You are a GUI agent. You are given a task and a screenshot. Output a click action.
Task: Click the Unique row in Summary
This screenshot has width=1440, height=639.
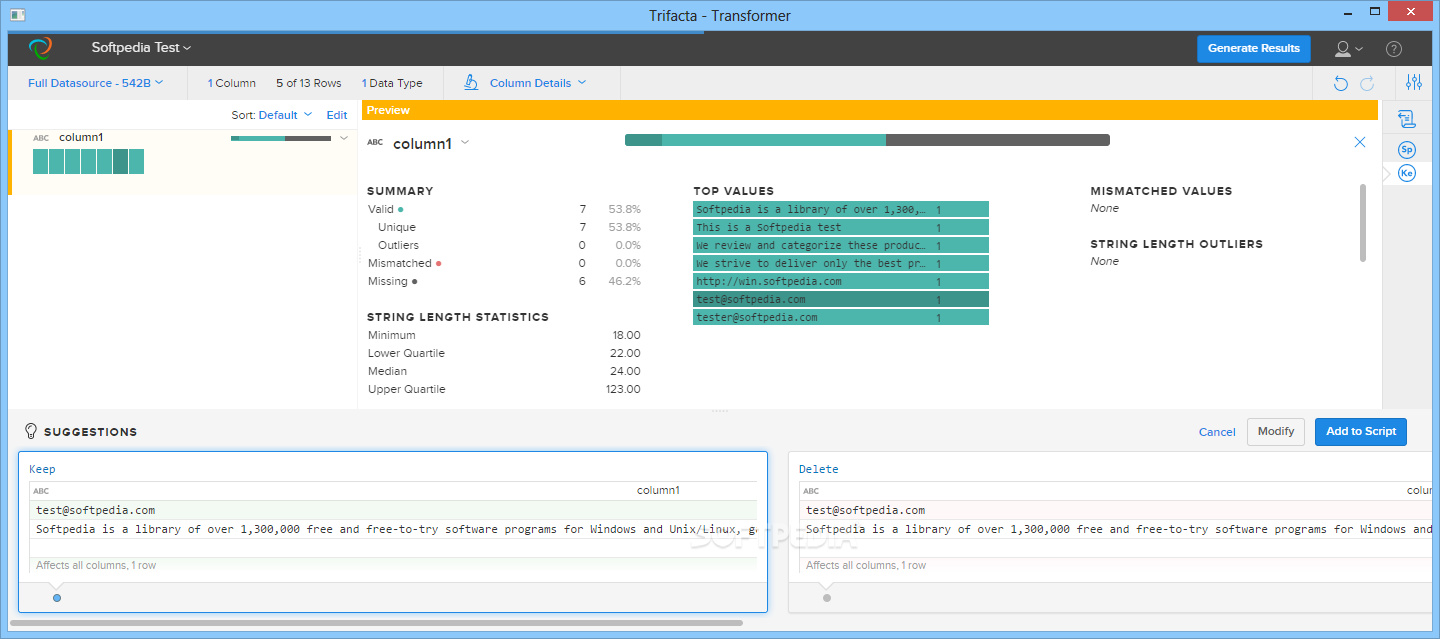(504, 227)
